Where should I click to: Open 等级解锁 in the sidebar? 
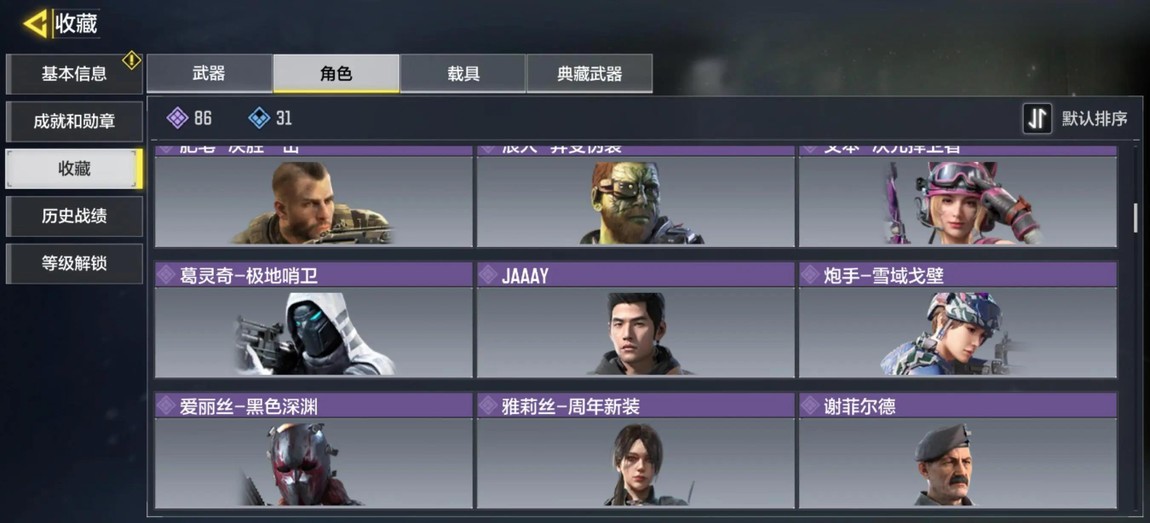(74, 263)
